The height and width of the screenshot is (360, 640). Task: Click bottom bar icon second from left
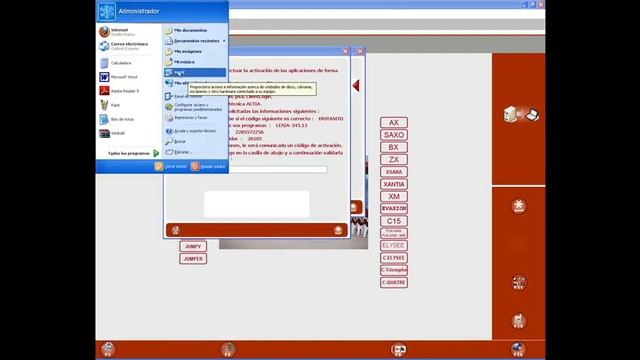(x=228, y=349)
